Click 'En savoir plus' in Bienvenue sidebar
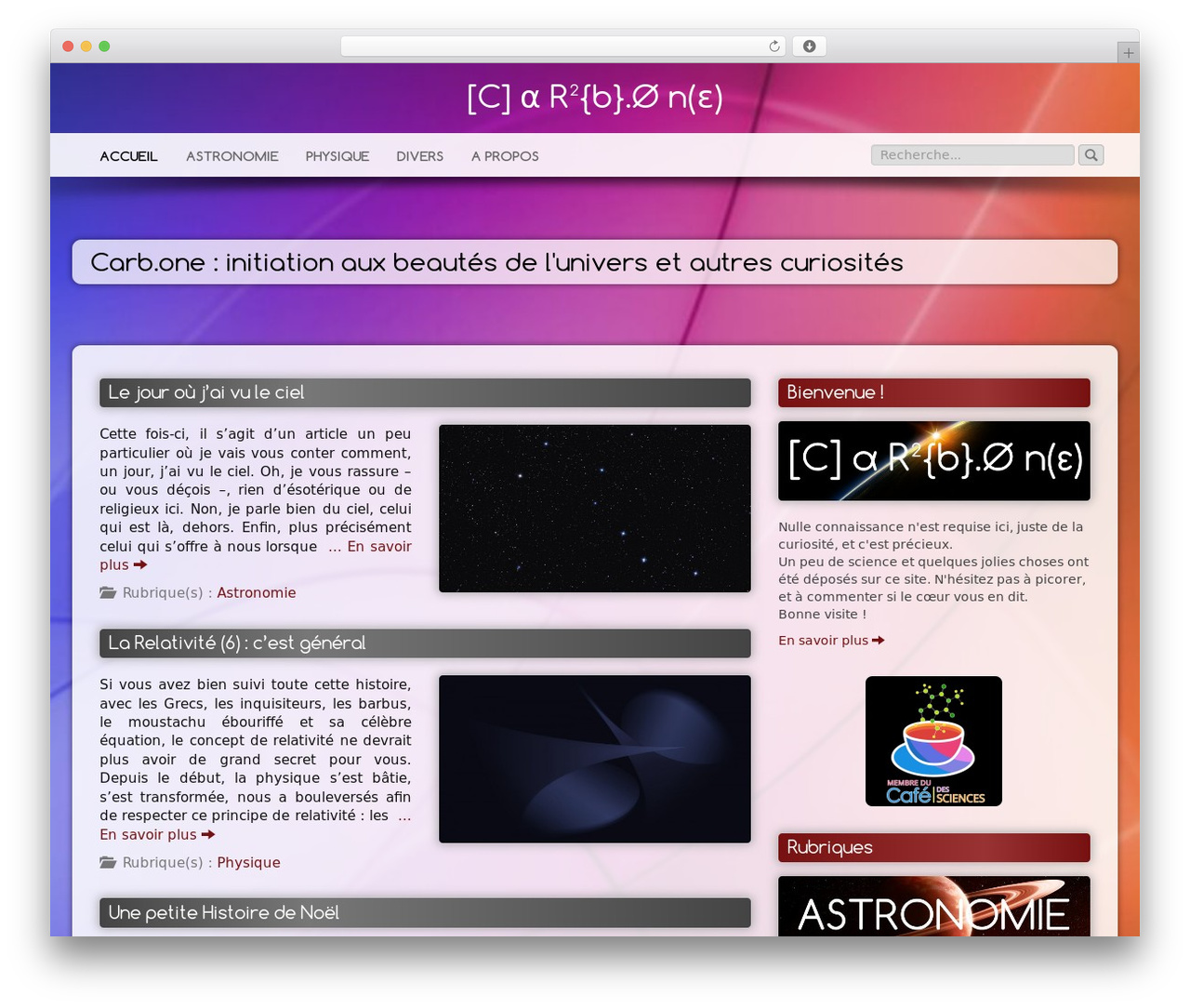 [831, 641]
